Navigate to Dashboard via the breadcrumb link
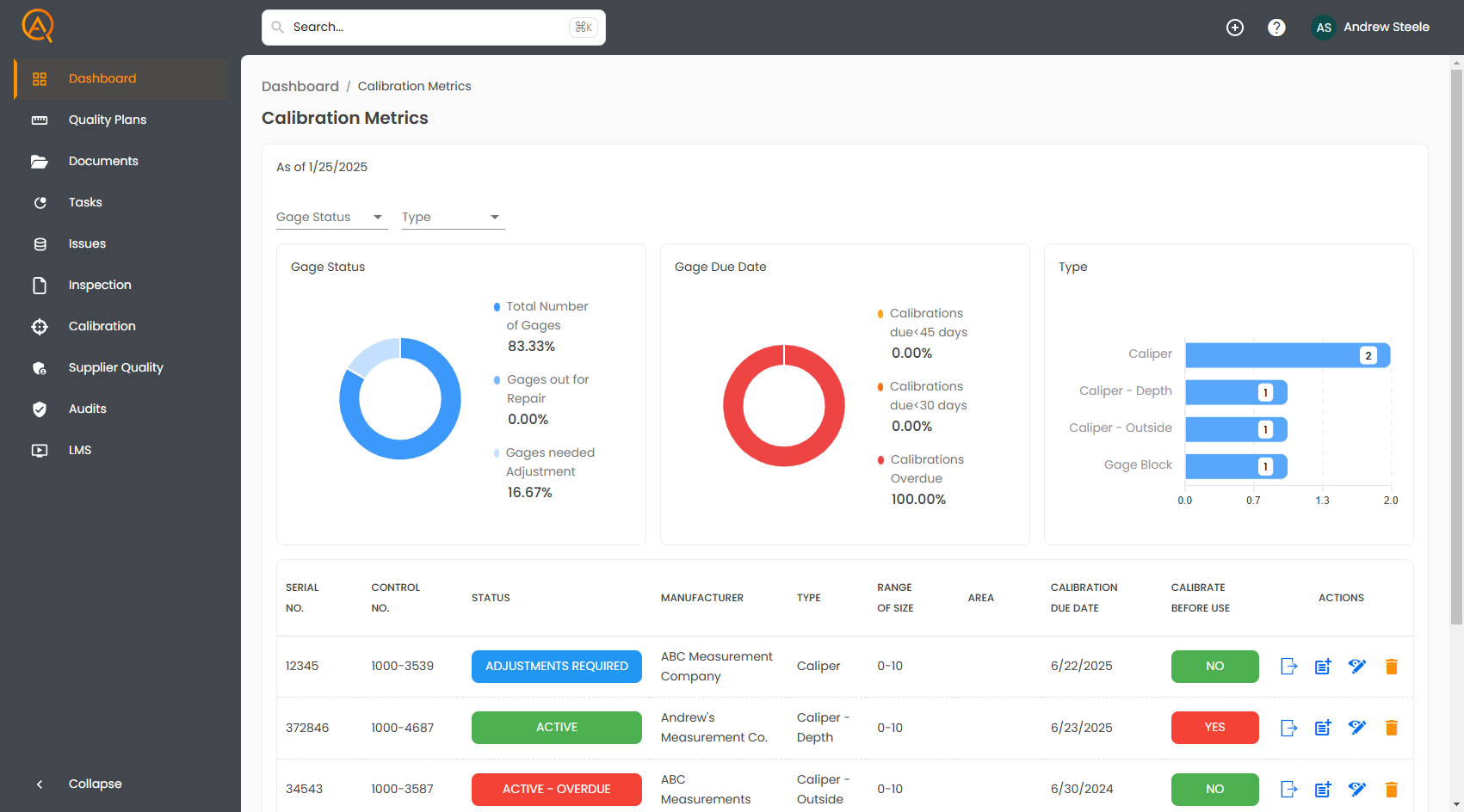The width and height of the screenshot is (1464, 812). pos(300,86)
